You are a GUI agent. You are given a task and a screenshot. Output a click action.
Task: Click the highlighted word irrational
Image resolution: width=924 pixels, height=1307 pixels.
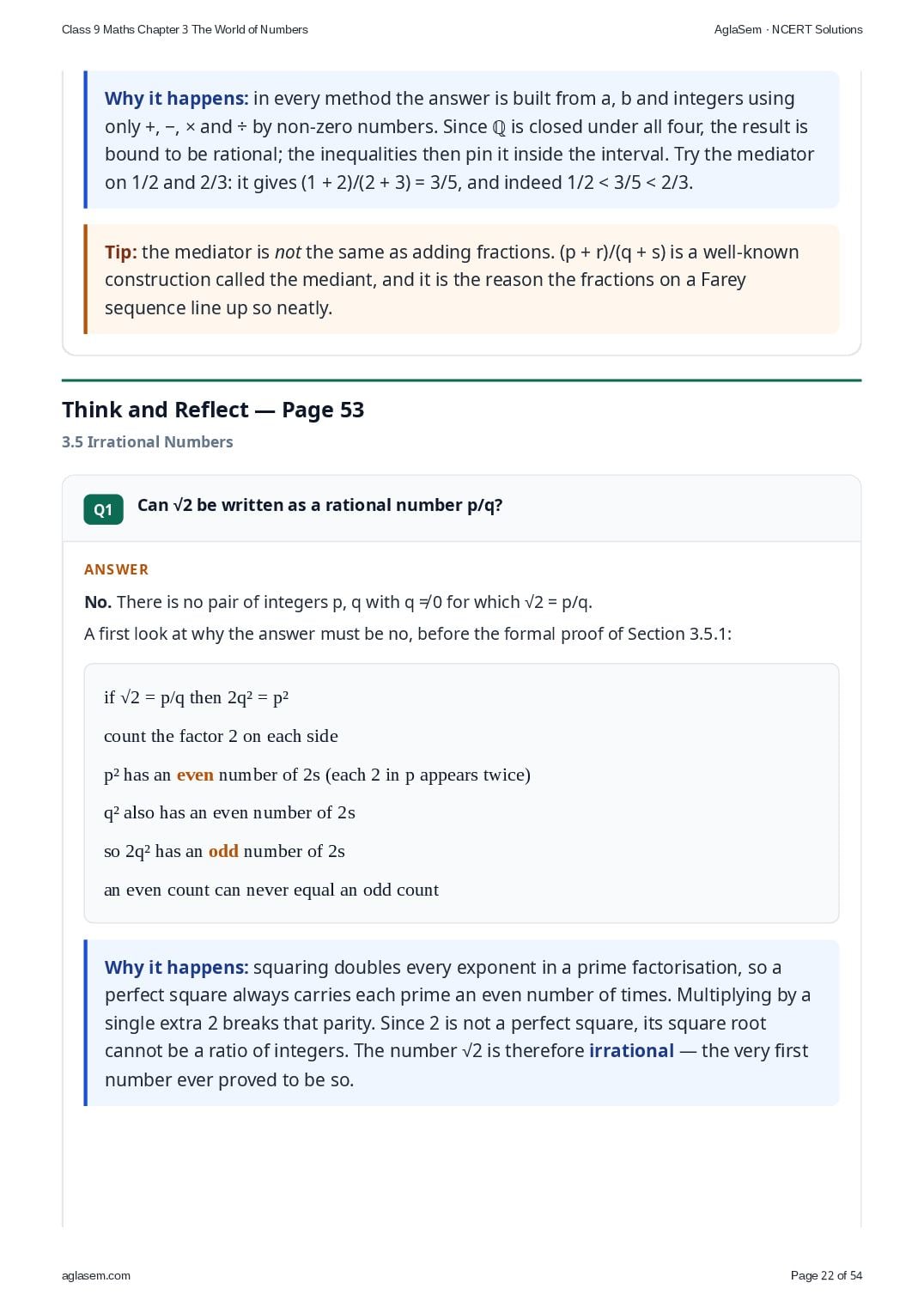(x=631, y=1050)
